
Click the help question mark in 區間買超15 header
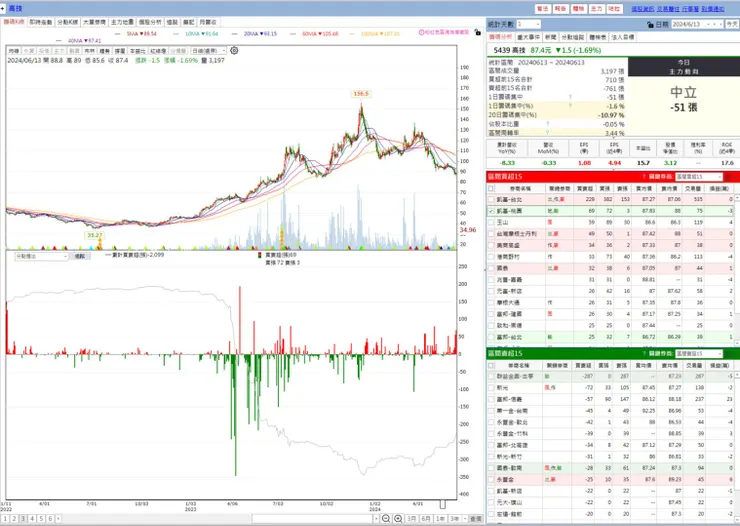[643, 176]
